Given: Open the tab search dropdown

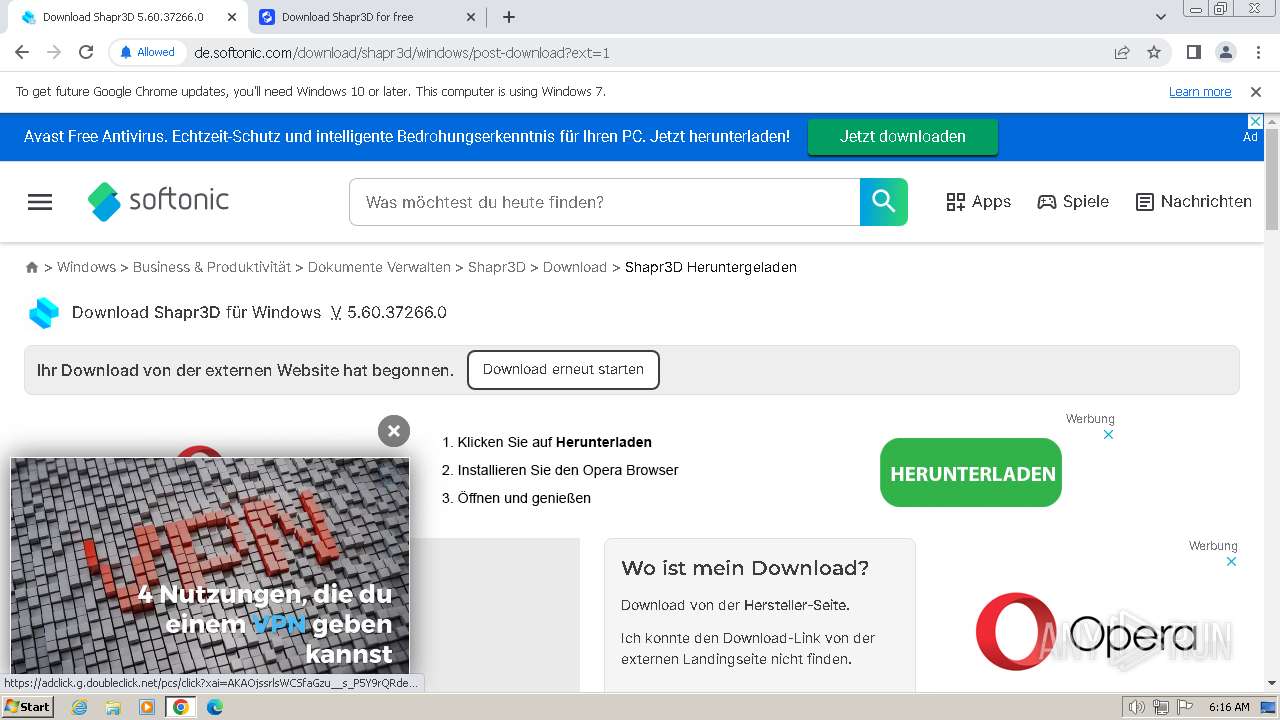Looking at the screenshot, I should click(x=1160, y=17).
